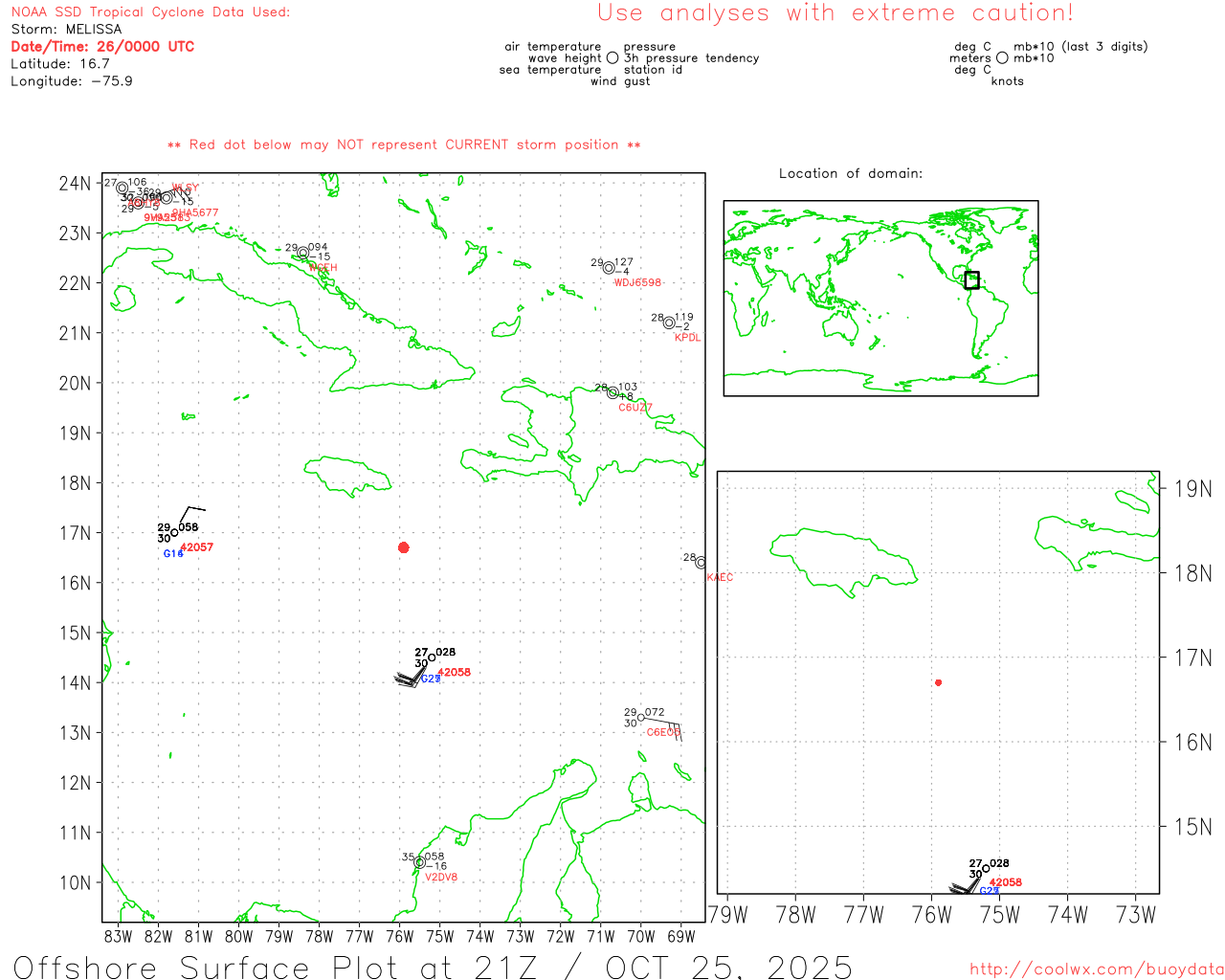1225x980 pixels.
Task: Click the "Use analyses with extreme caution!" warning
Action: point(835,12)
